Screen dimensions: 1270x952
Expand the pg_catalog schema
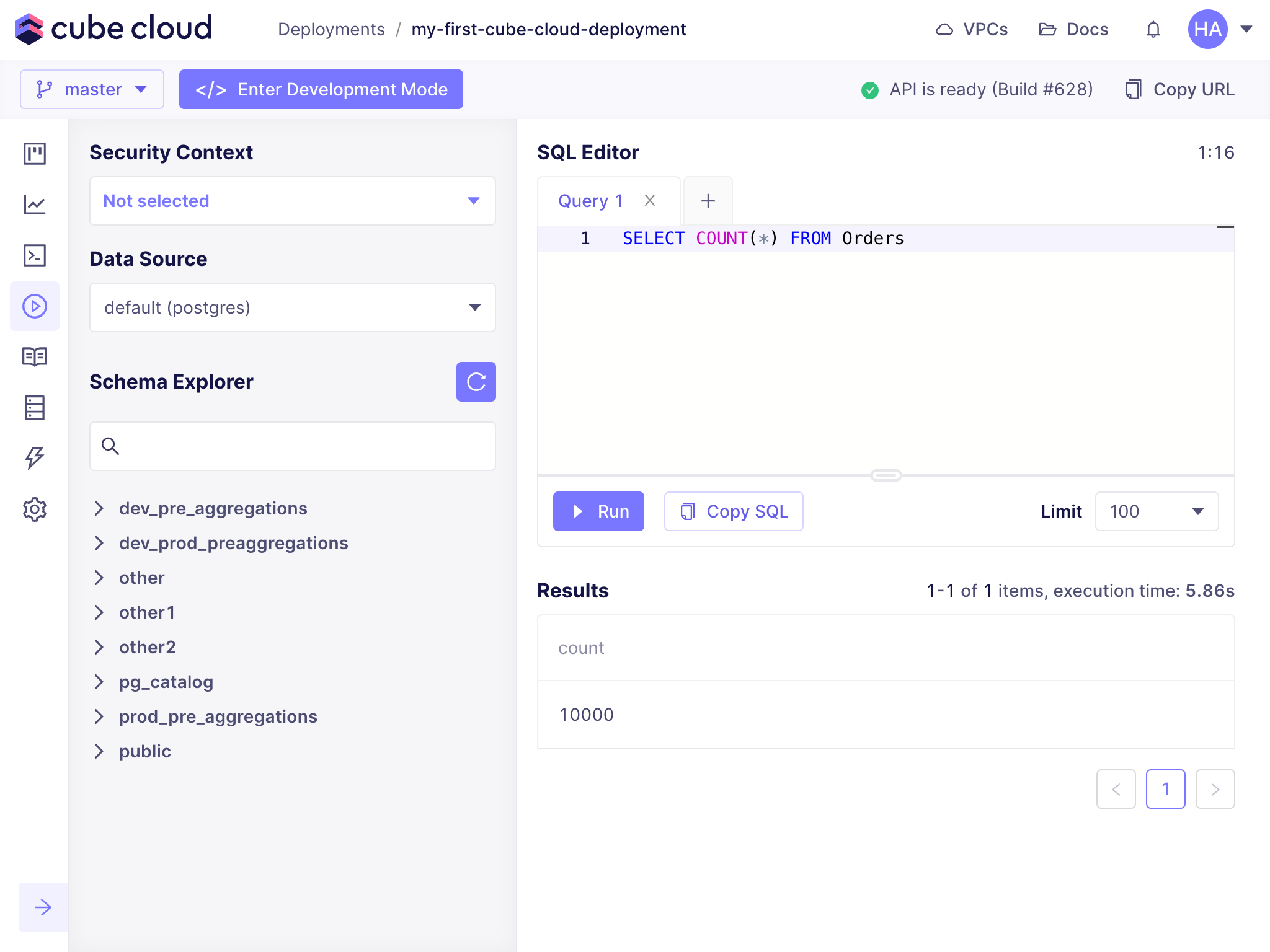[99, 682]
